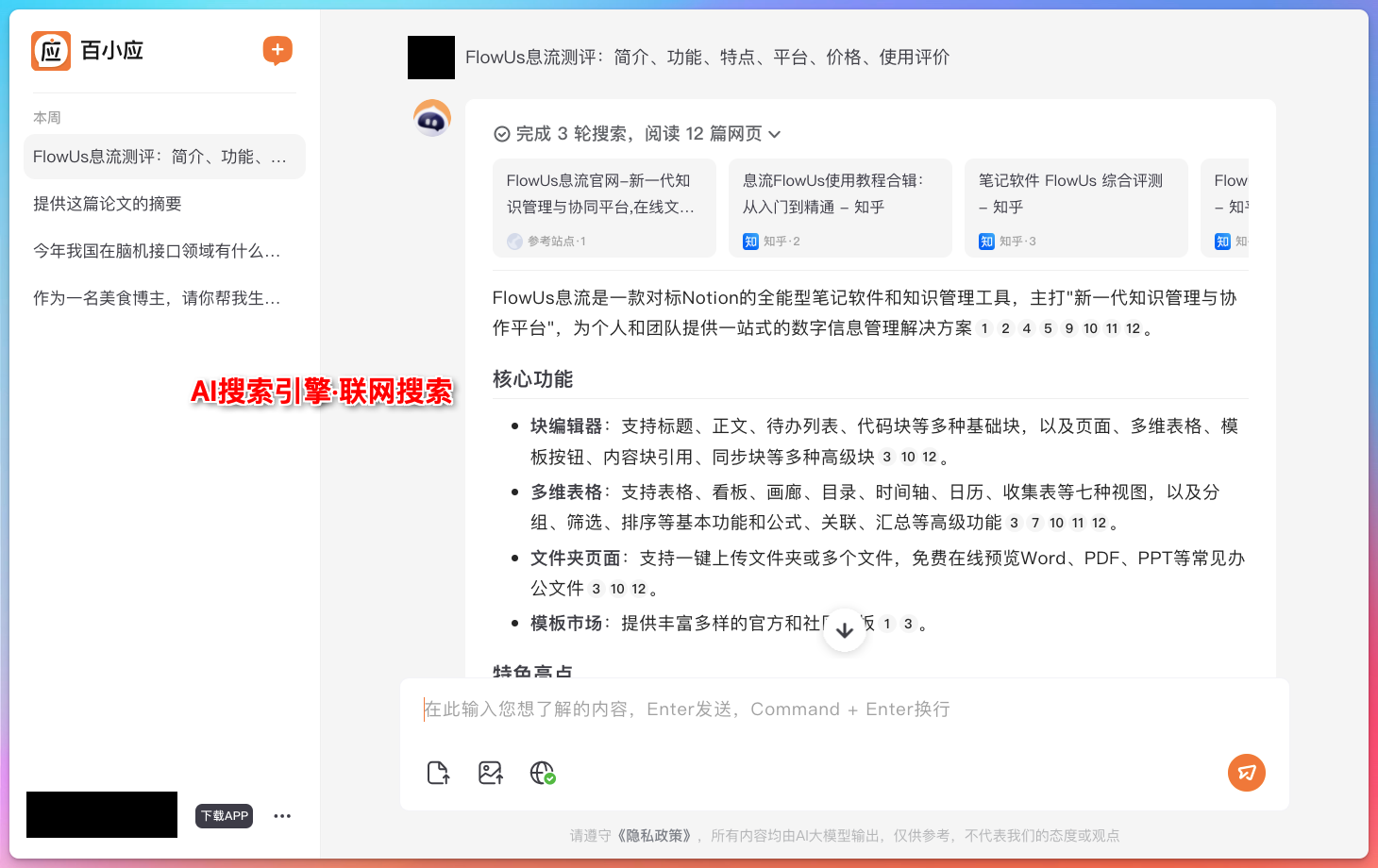Viewport: 1378px width, 868px height.
Task: Click the black user avatar beside question
Action: click(x=431, y=58)
